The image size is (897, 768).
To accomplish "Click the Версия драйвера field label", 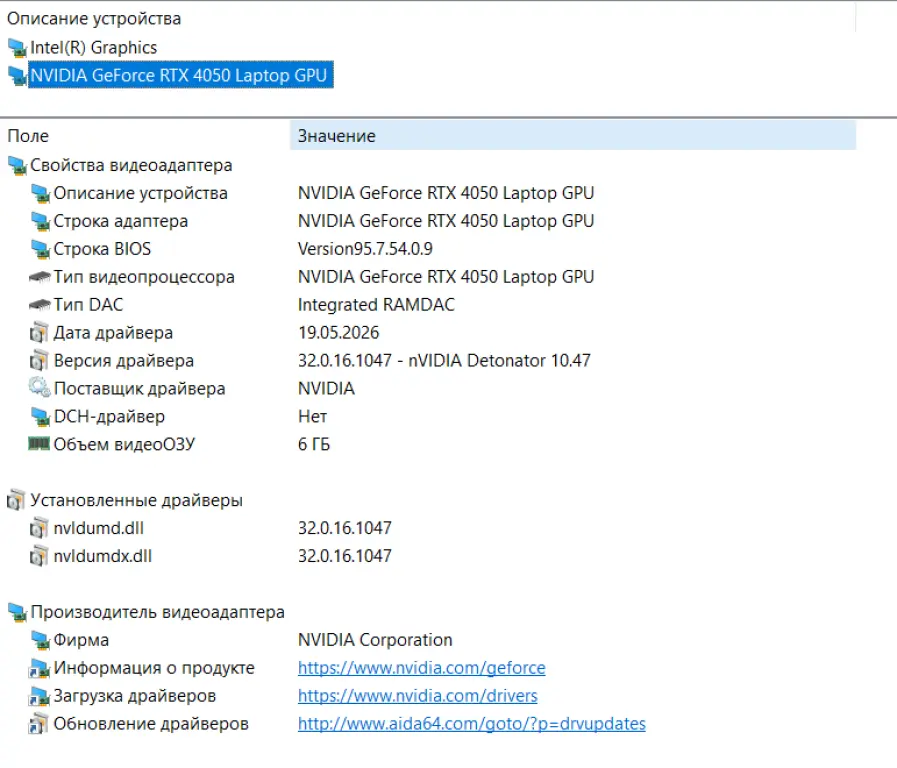I will [x=124, y=361].
